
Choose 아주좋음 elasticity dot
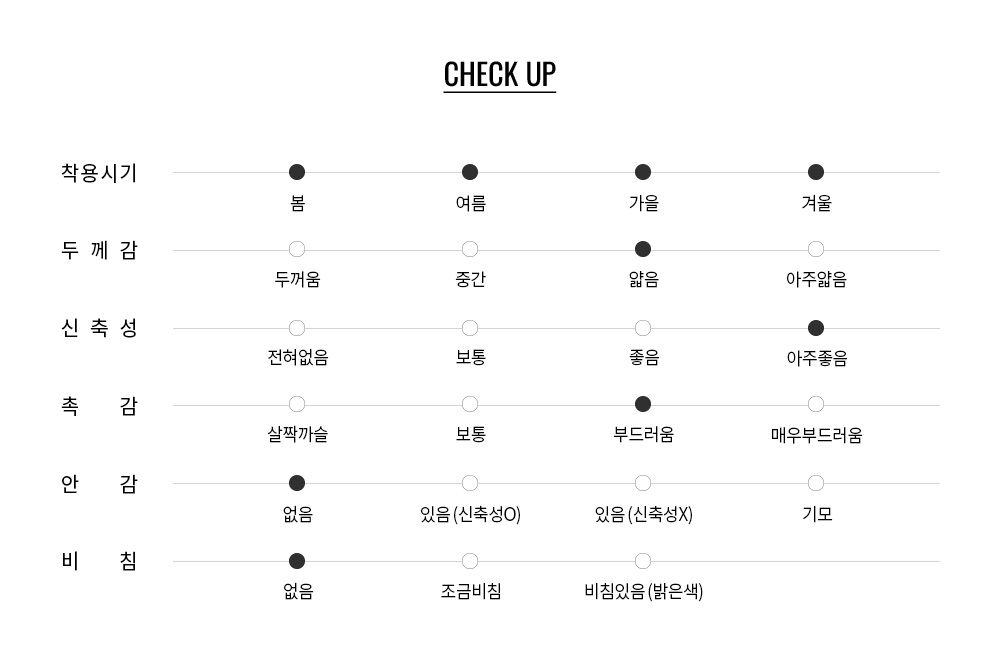pos(816,328)
